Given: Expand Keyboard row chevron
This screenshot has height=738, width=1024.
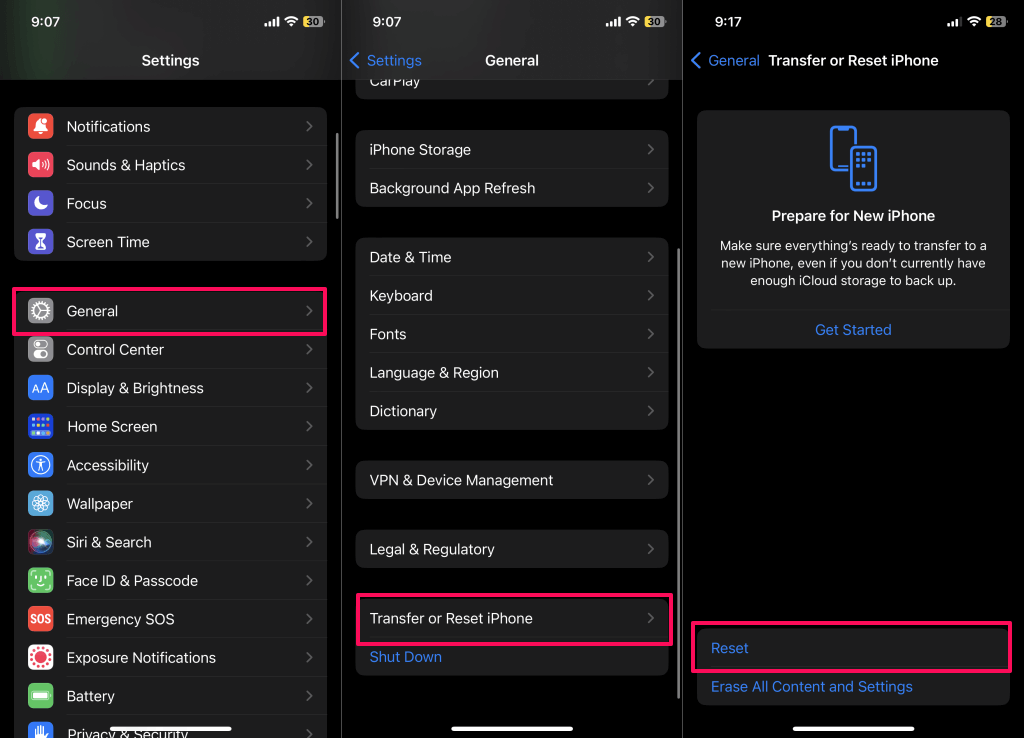Looking at the screenshot, I should click(x=650, y=296).
